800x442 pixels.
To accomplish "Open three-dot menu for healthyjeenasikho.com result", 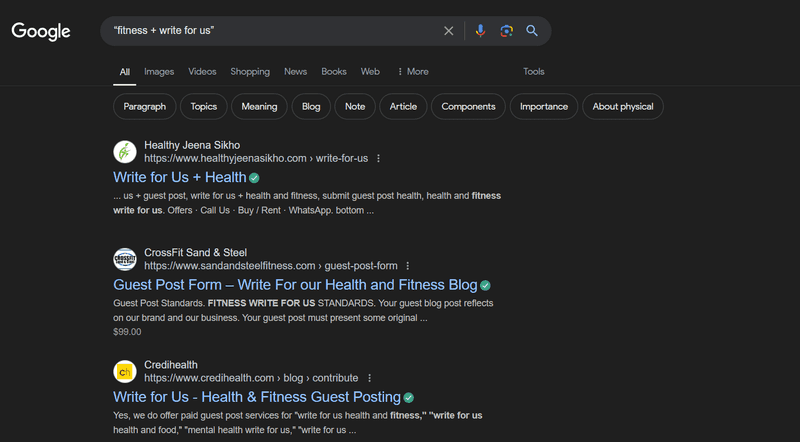I will coord(379,159).
